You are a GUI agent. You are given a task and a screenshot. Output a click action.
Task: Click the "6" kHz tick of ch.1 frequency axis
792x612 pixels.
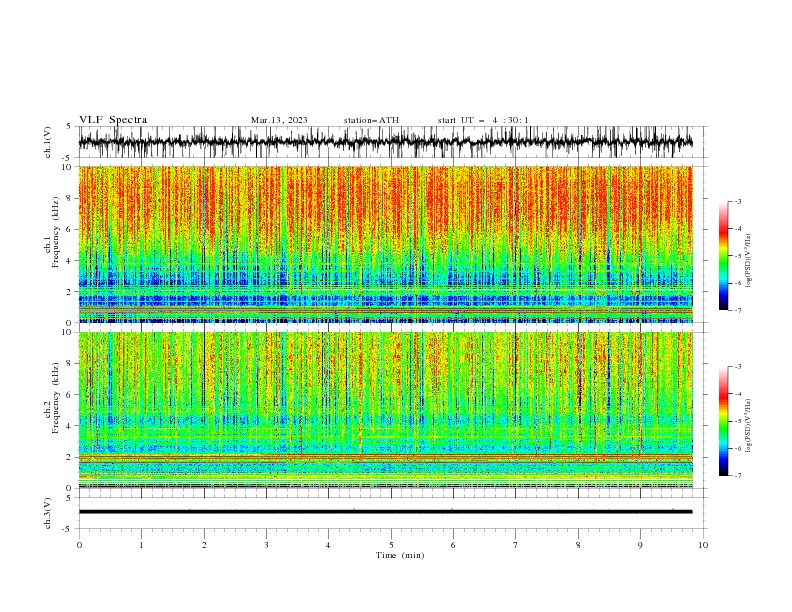[x=70, y=229]
